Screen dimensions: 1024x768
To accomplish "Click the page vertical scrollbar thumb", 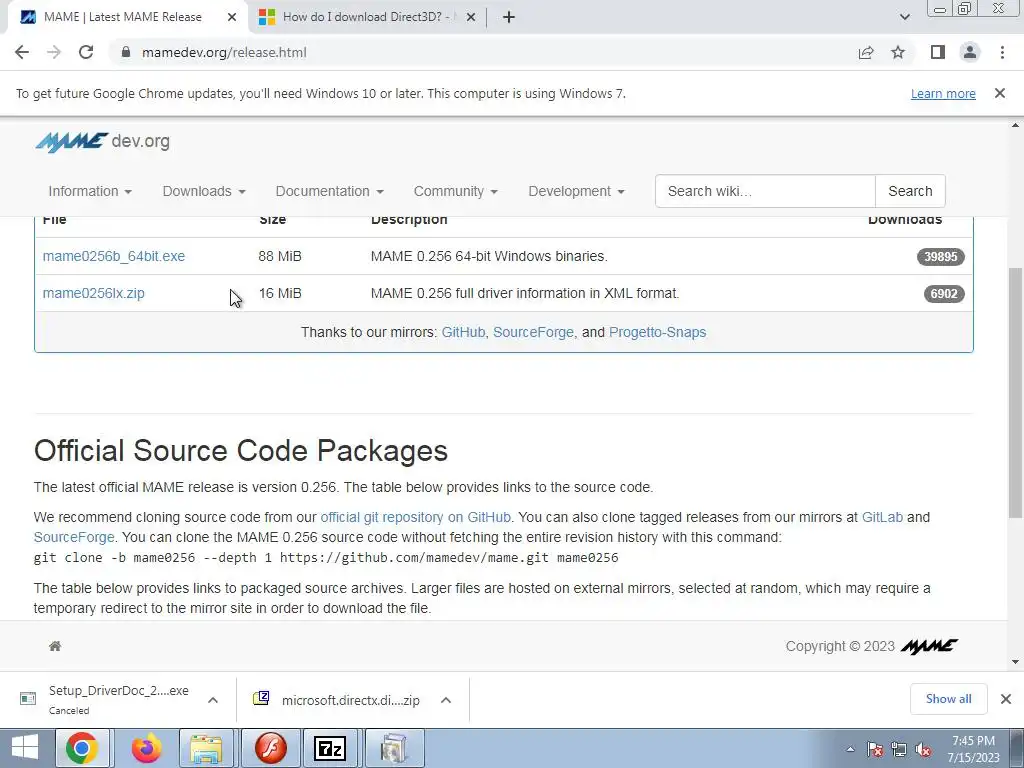I will tap(1016, 393).
